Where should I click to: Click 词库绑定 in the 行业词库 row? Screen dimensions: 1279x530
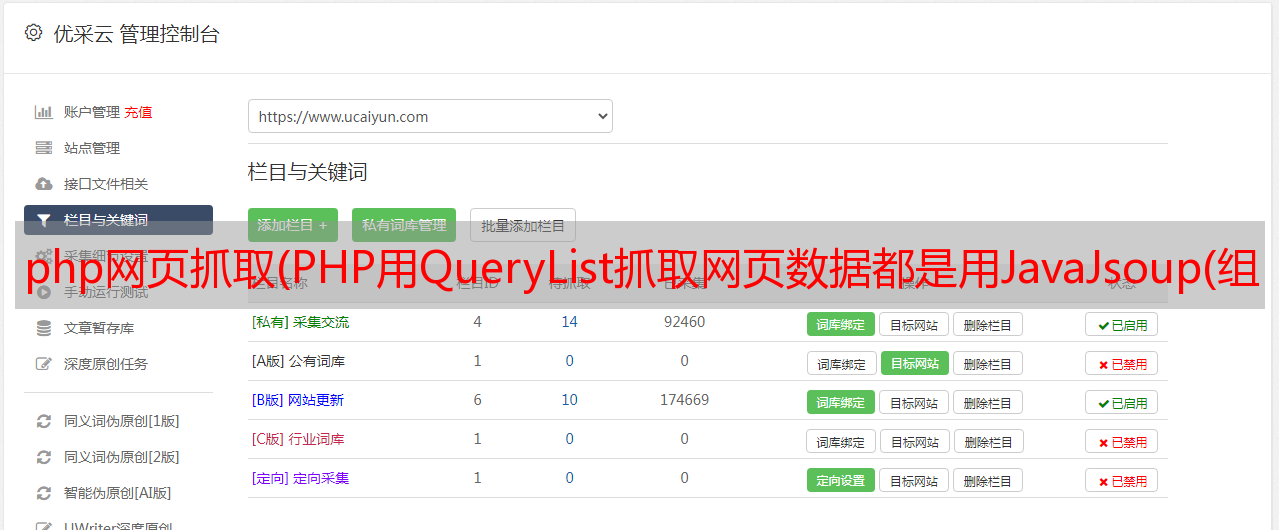[842, 441]
